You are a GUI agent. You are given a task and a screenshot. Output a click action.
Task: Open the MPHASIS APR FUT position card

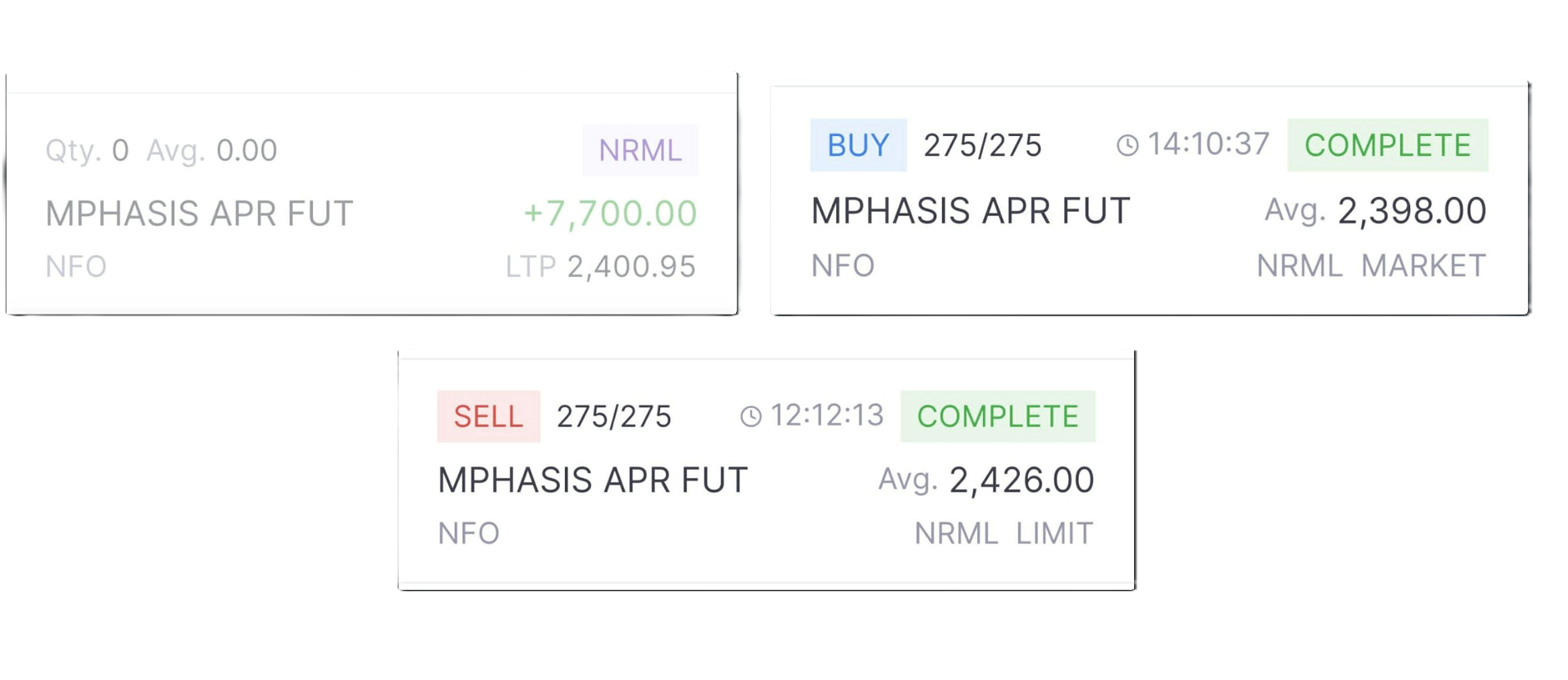pyautogui.click(x=371, y=196)
